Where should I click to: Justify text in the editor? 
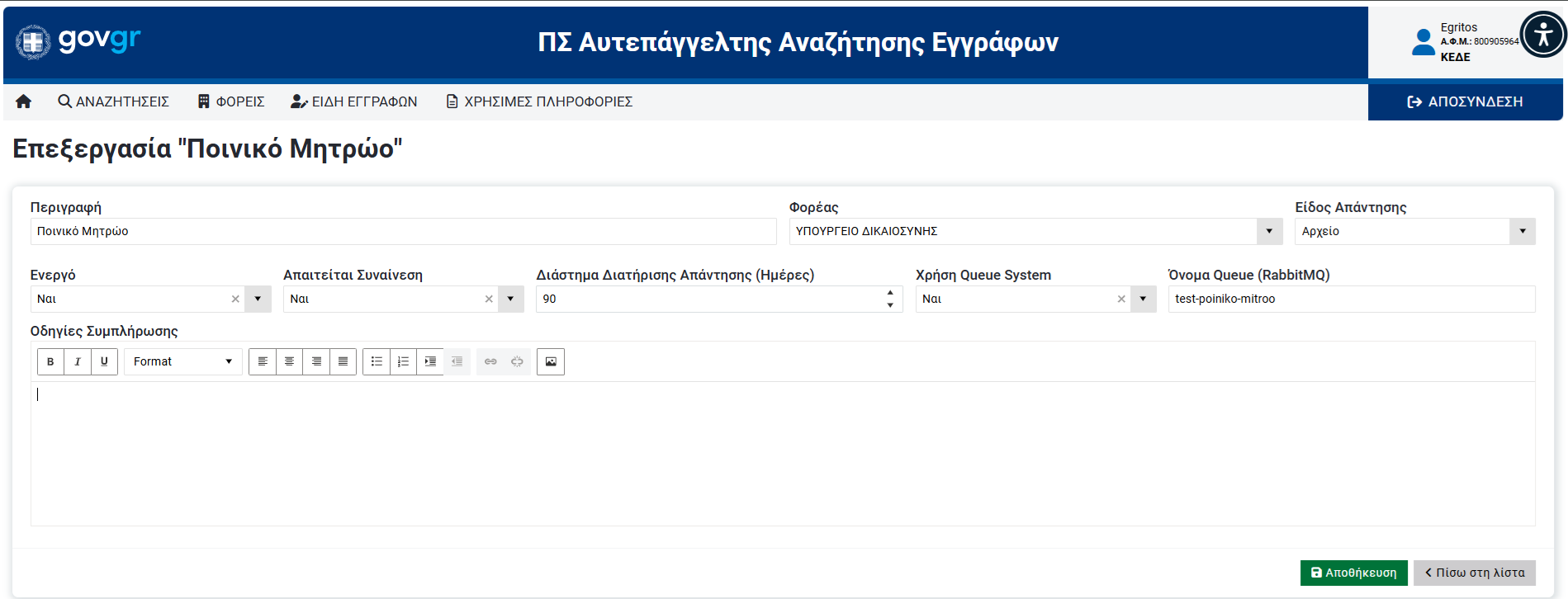[x=343, y=361]
